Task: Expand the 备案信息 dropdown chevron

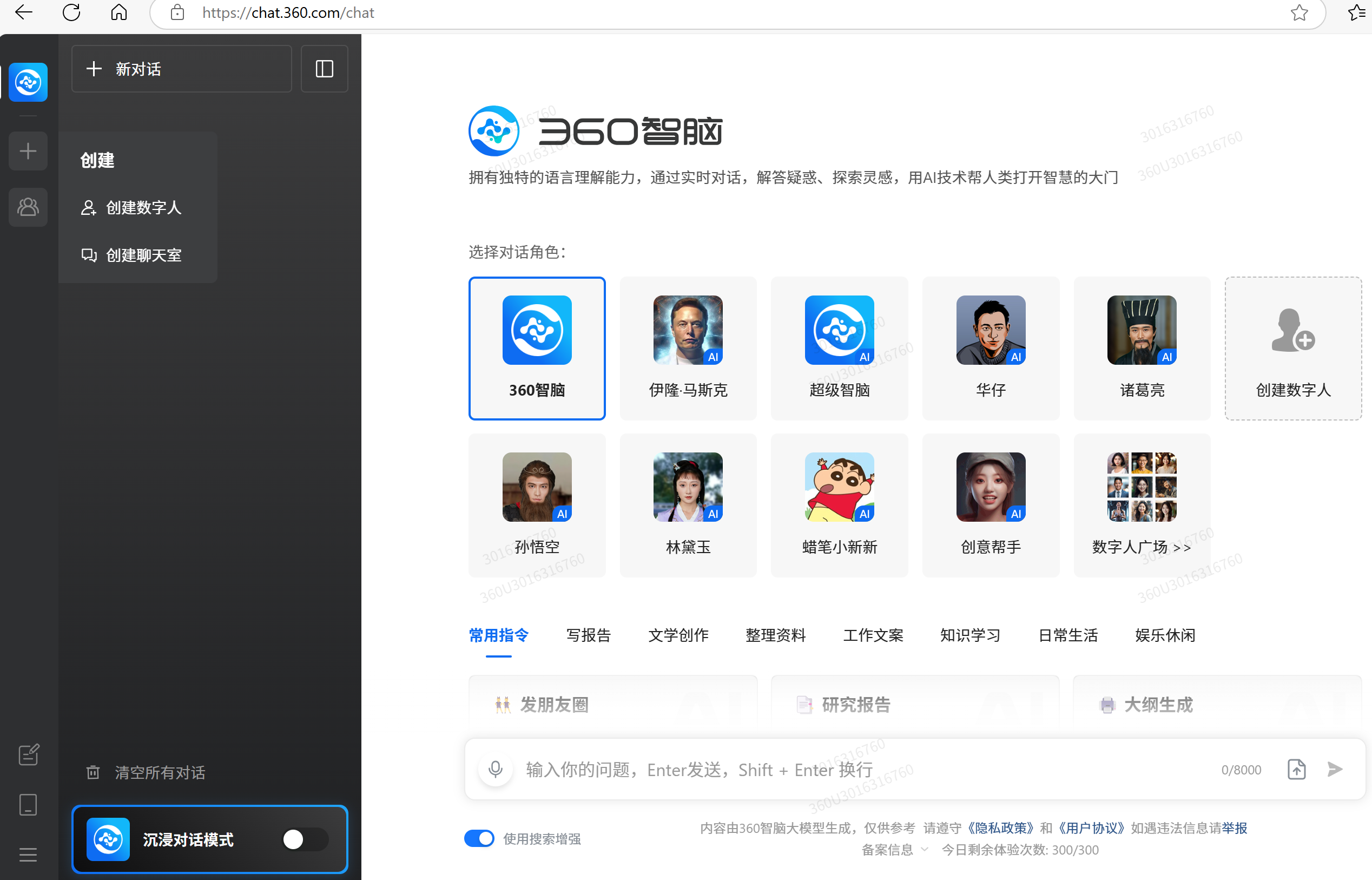Action: (925, 850)
